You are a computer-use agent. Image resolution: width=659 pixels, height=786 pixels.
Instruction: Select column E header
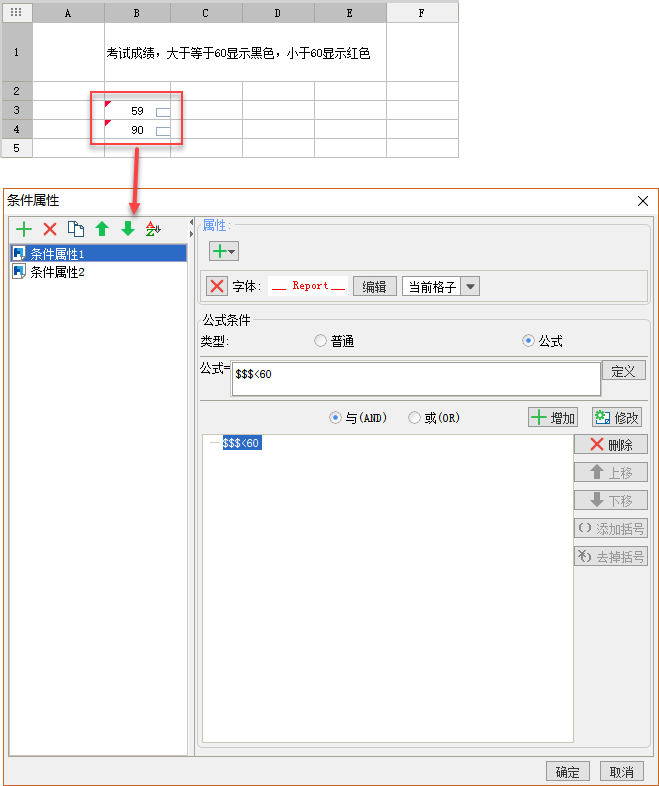coord(350,13)
